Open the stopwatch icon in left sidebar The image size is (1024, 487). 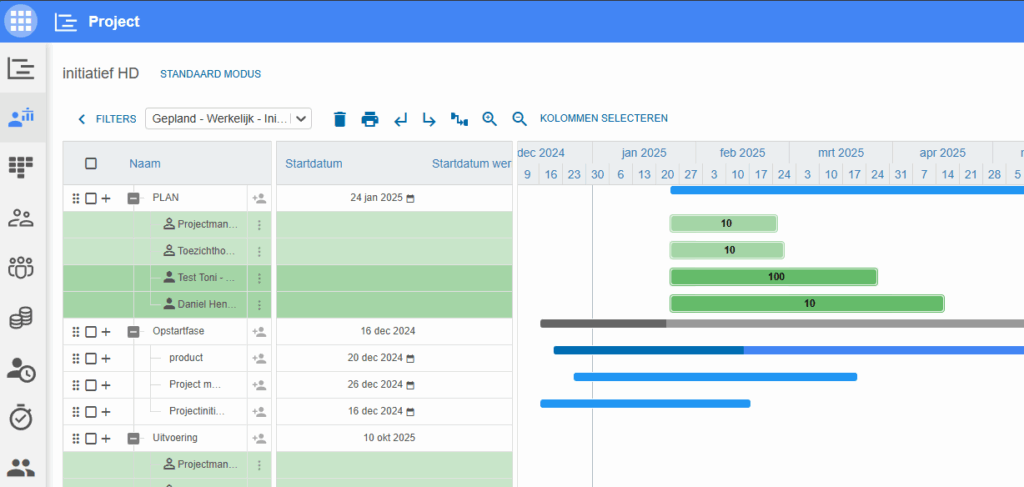pos(21,417)
